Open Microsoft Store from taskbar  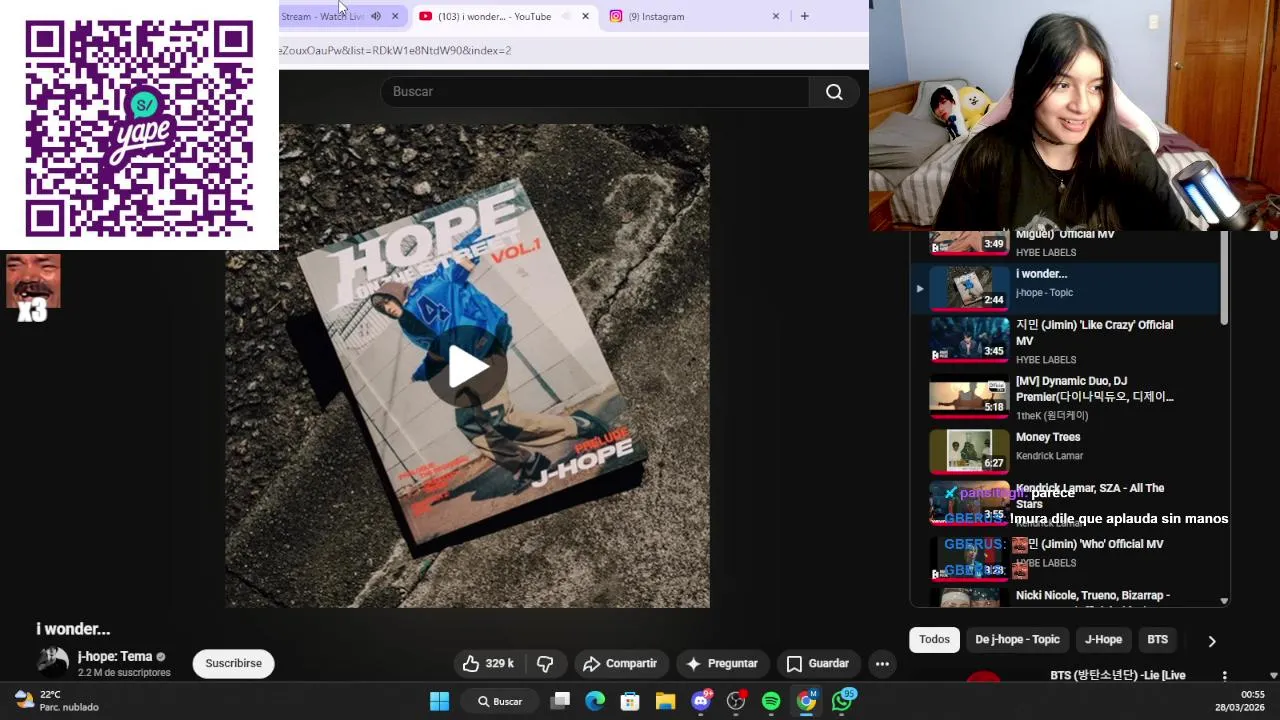(630, 701)
